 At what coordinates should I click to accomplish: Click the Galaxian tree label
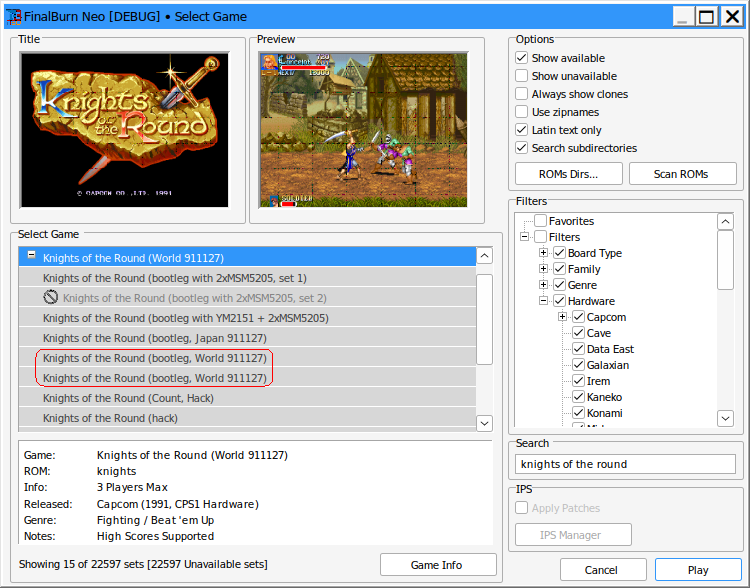607,365
